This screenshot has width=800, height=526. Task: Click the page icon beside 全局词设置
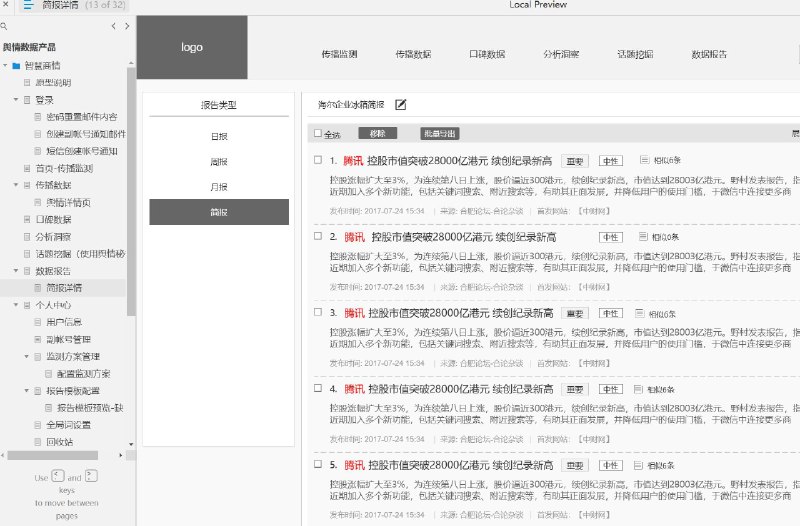click(37, 425)
